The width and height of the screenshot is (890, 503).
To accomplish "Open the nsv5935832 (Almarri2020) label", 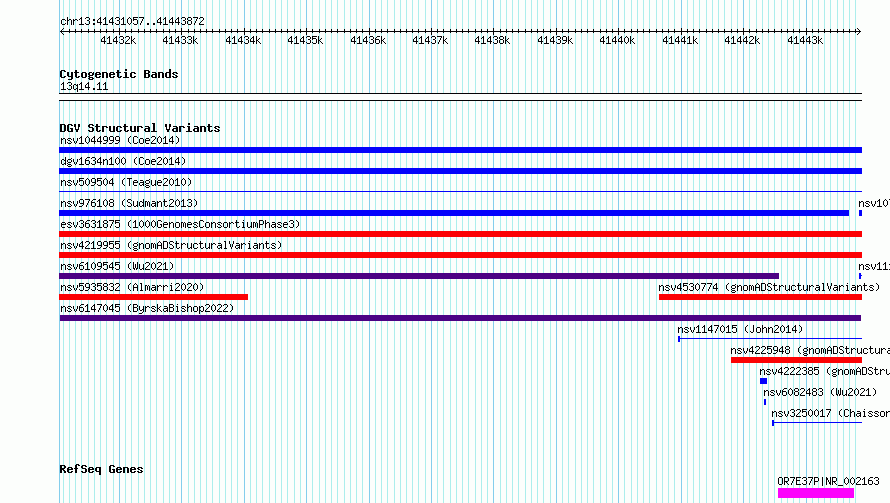I will [132, 287].
